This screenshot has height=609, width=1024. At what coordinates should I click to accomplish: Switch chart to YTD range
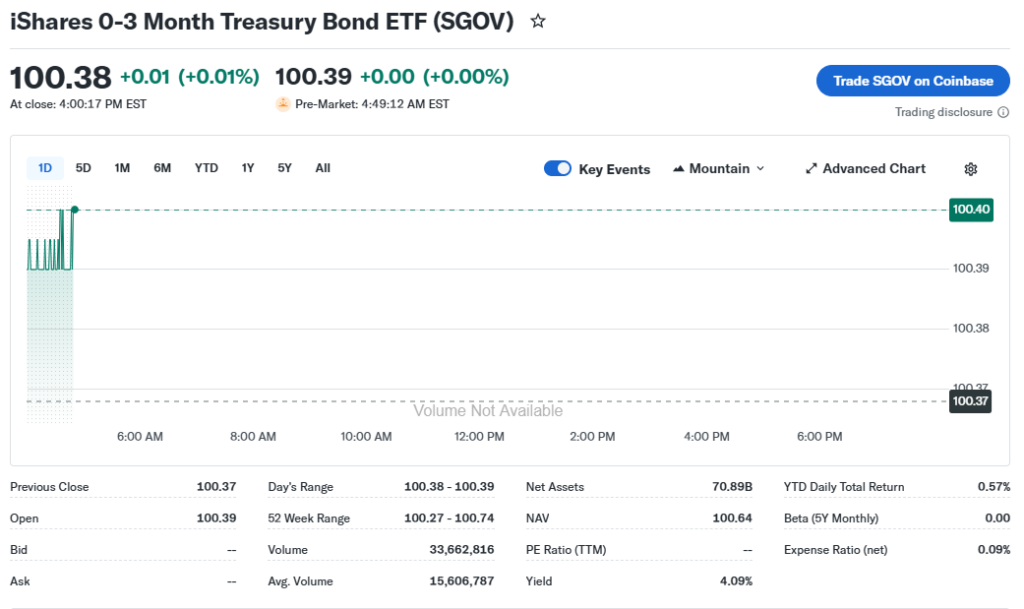(206, 168)
